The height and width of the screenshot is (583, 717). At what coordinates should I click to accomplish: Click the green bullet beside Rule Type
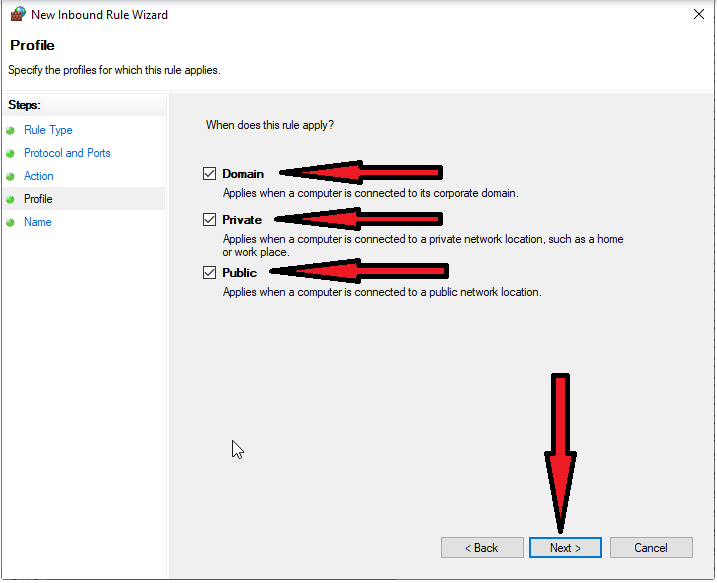[x=11, y=131]
